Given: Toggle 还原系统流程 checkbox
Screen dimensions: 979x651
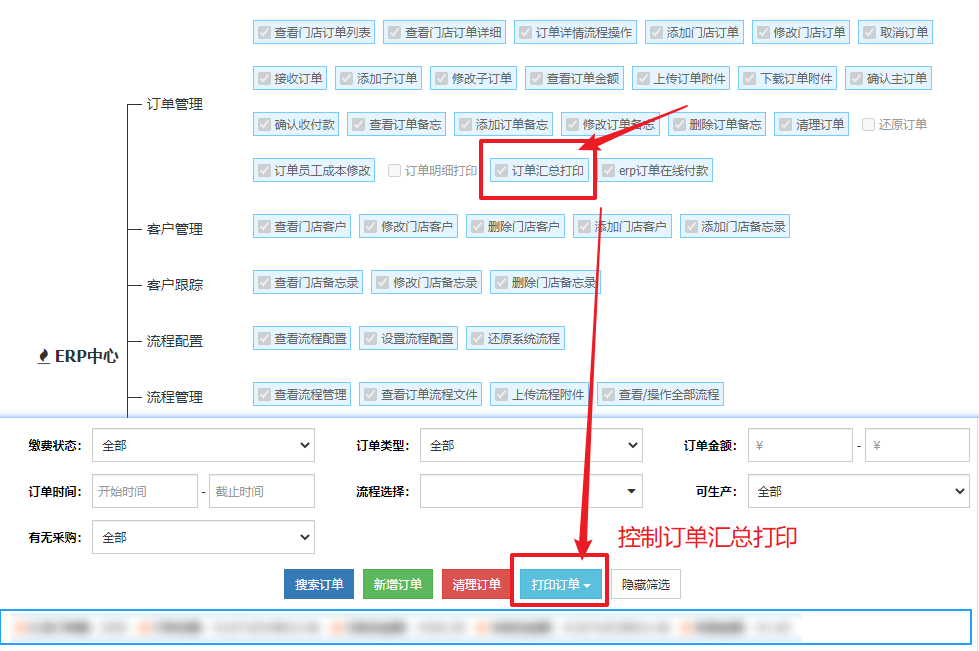Looking at the screenshot, I should coord(477,339).
